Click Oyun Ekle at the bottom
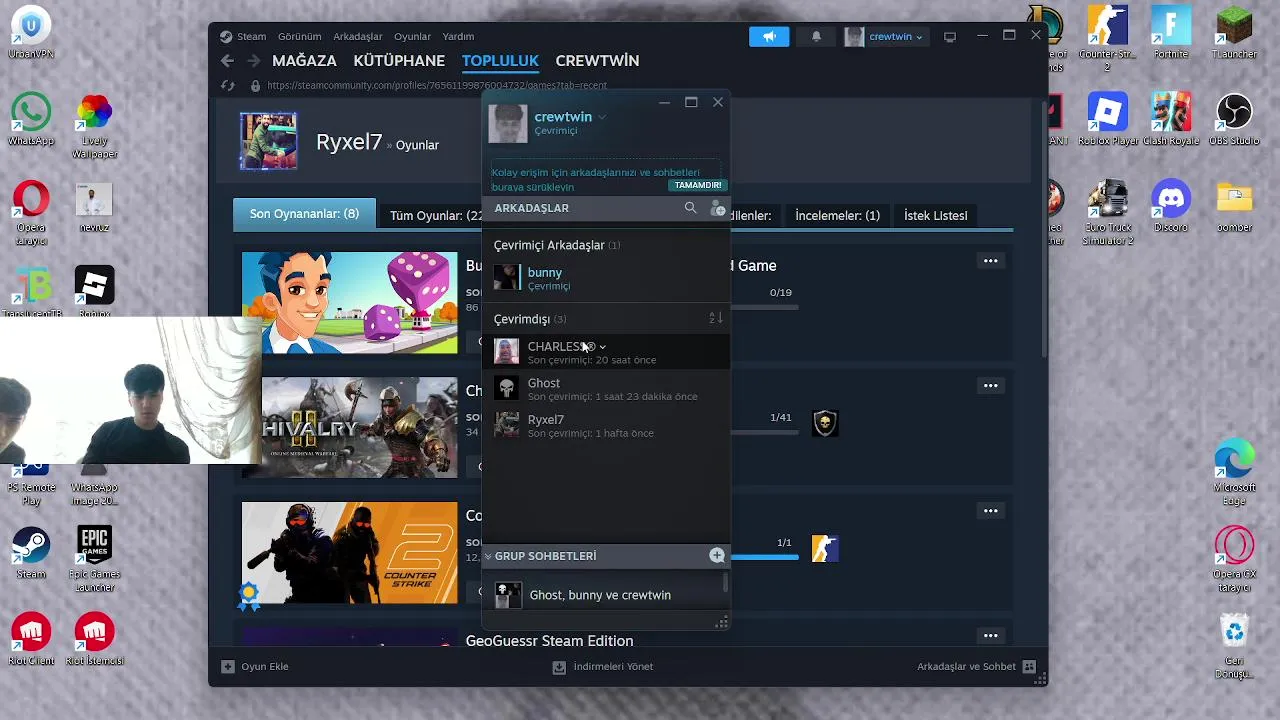The image size is (1280, 720). coord(255,667)
